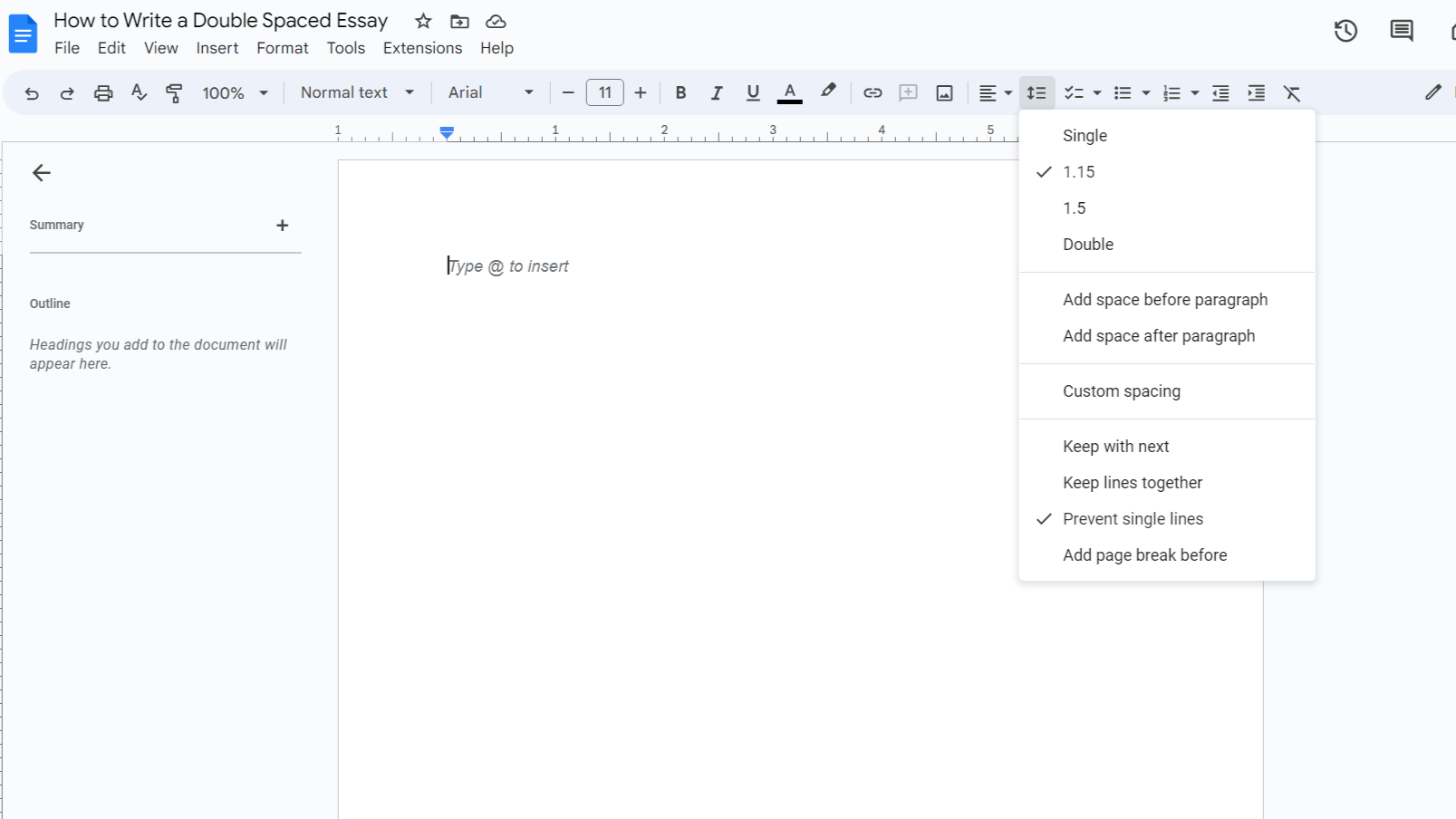This screenshot has width=1456, height=819.
Task: Open the text color picker
Action: point(789,92)
